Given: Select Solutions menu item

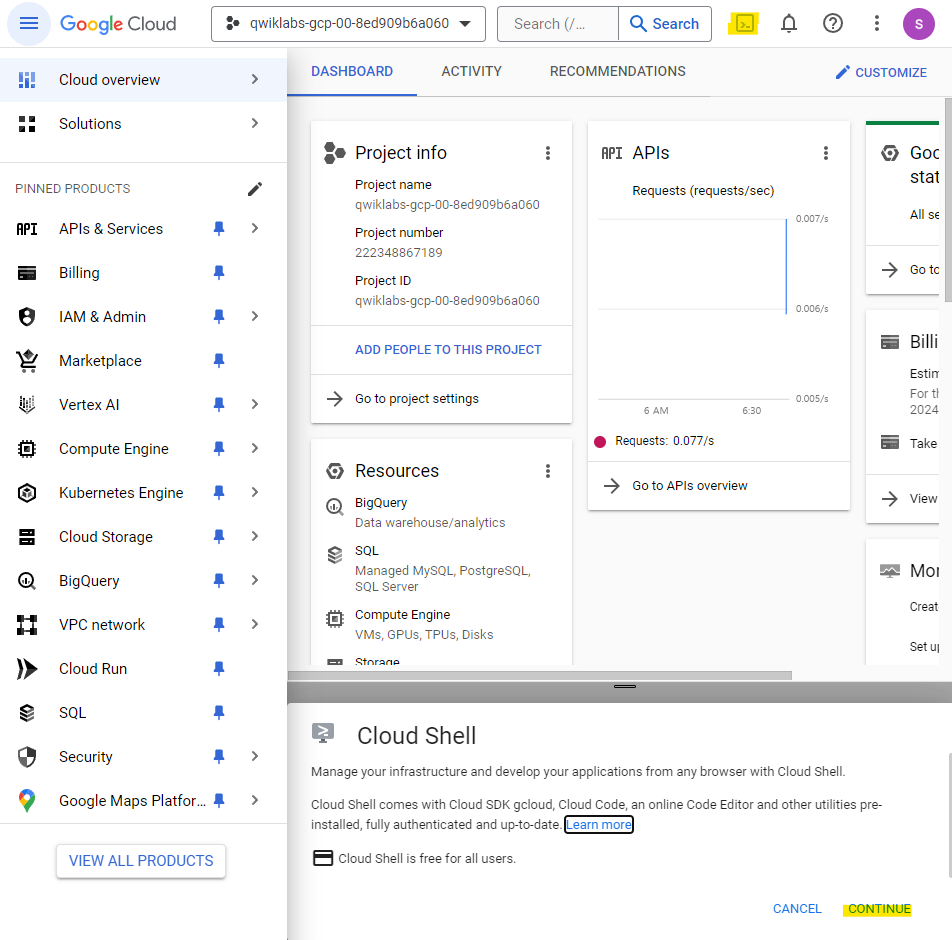Looking at the screenshot, I should [143, 124].
